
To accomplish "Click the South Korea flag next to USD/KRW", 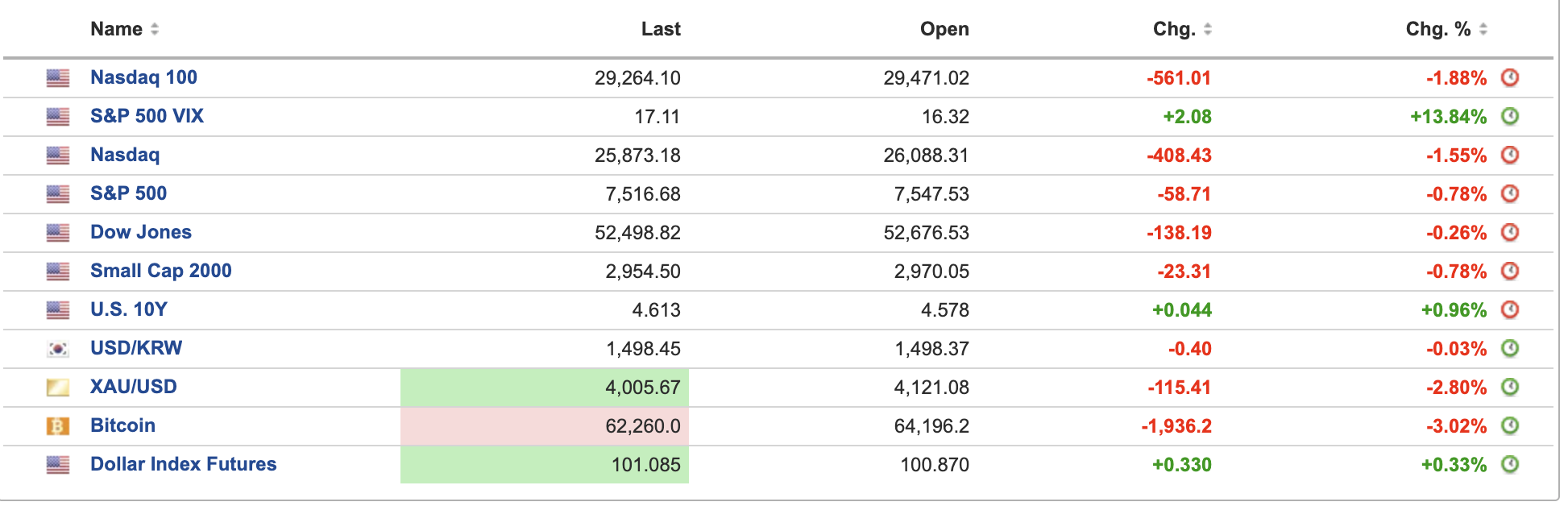I will pos(57,348).
